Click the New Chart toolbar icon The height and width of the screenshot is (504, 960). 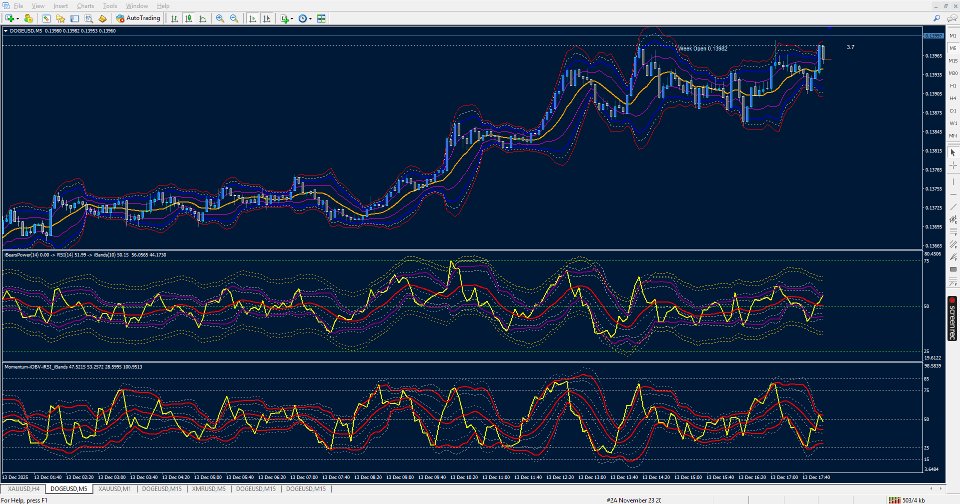(x=9, y=18)
